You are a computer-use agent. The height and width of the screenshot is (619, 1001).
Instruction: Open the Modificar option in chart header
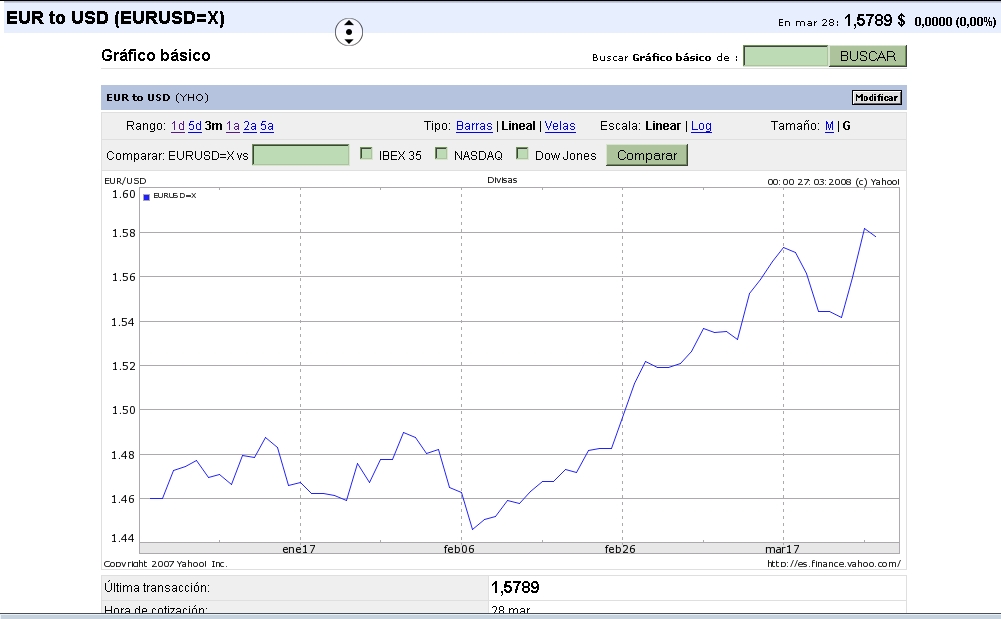876,97
